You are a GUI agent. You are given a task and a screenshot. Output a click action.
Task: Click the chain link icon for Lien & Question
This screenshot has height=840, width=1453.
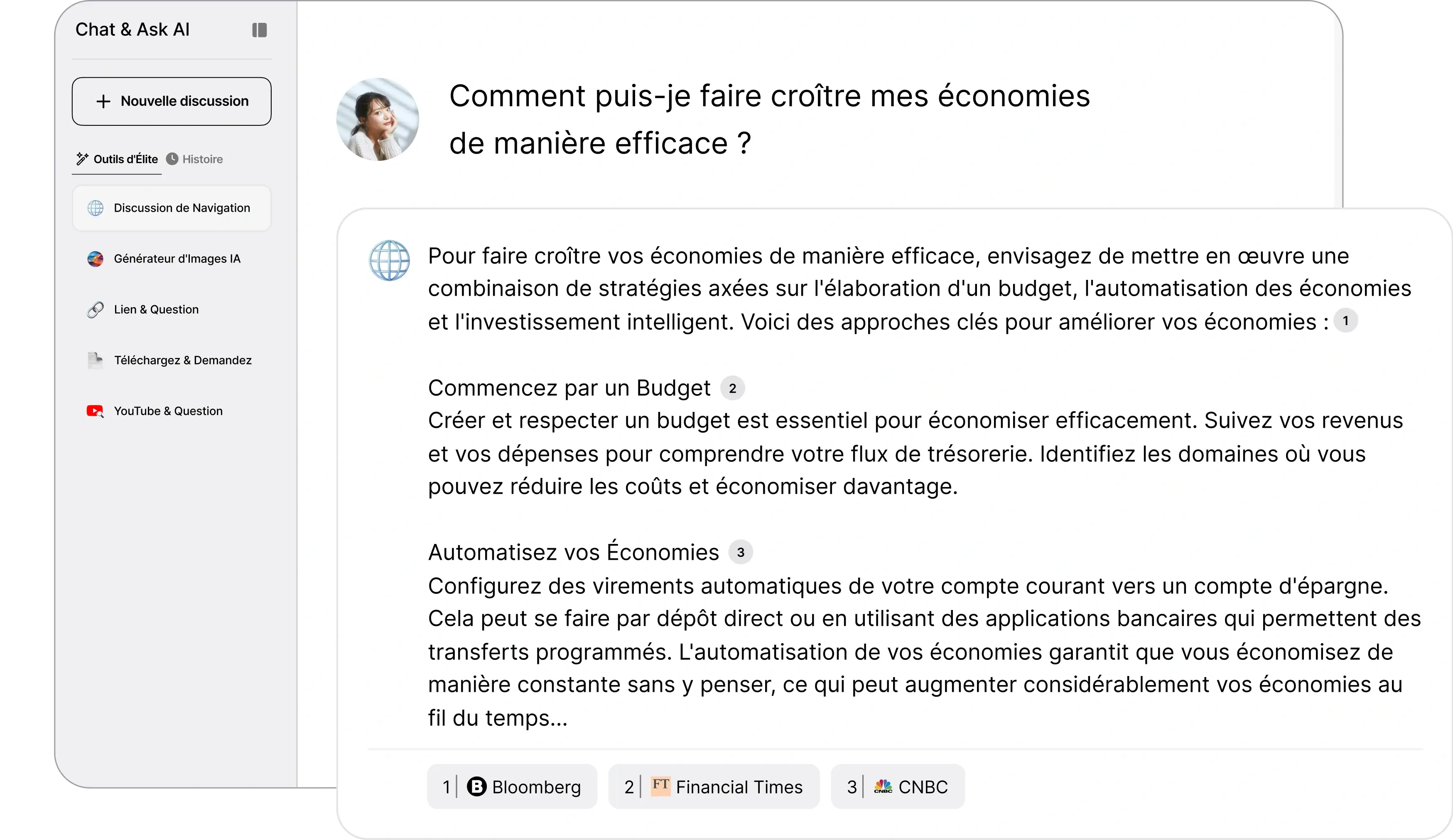(96, 310)
